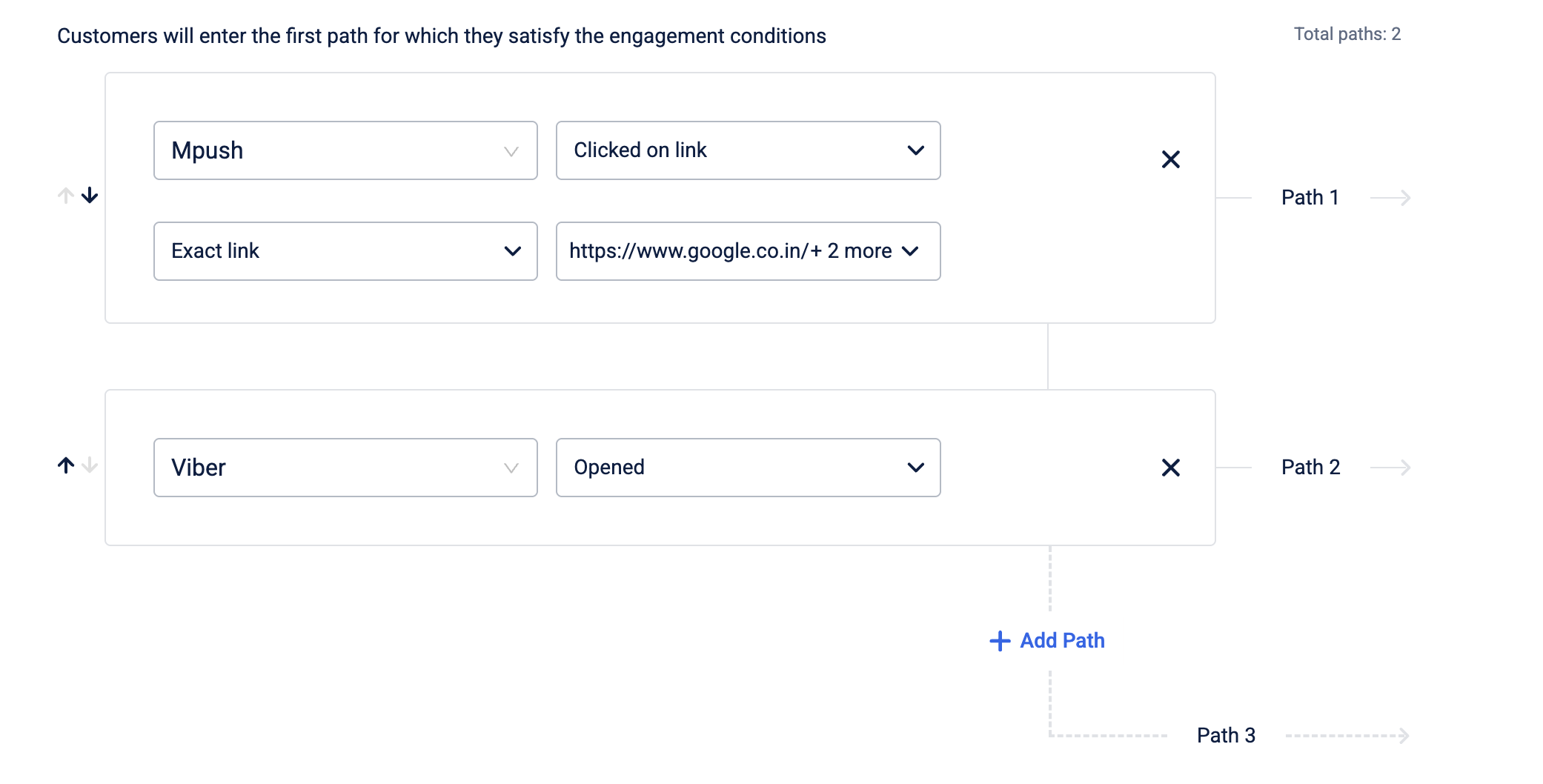
Task: Move Path 2 condition up with arrow
Action: click(66, 465)
